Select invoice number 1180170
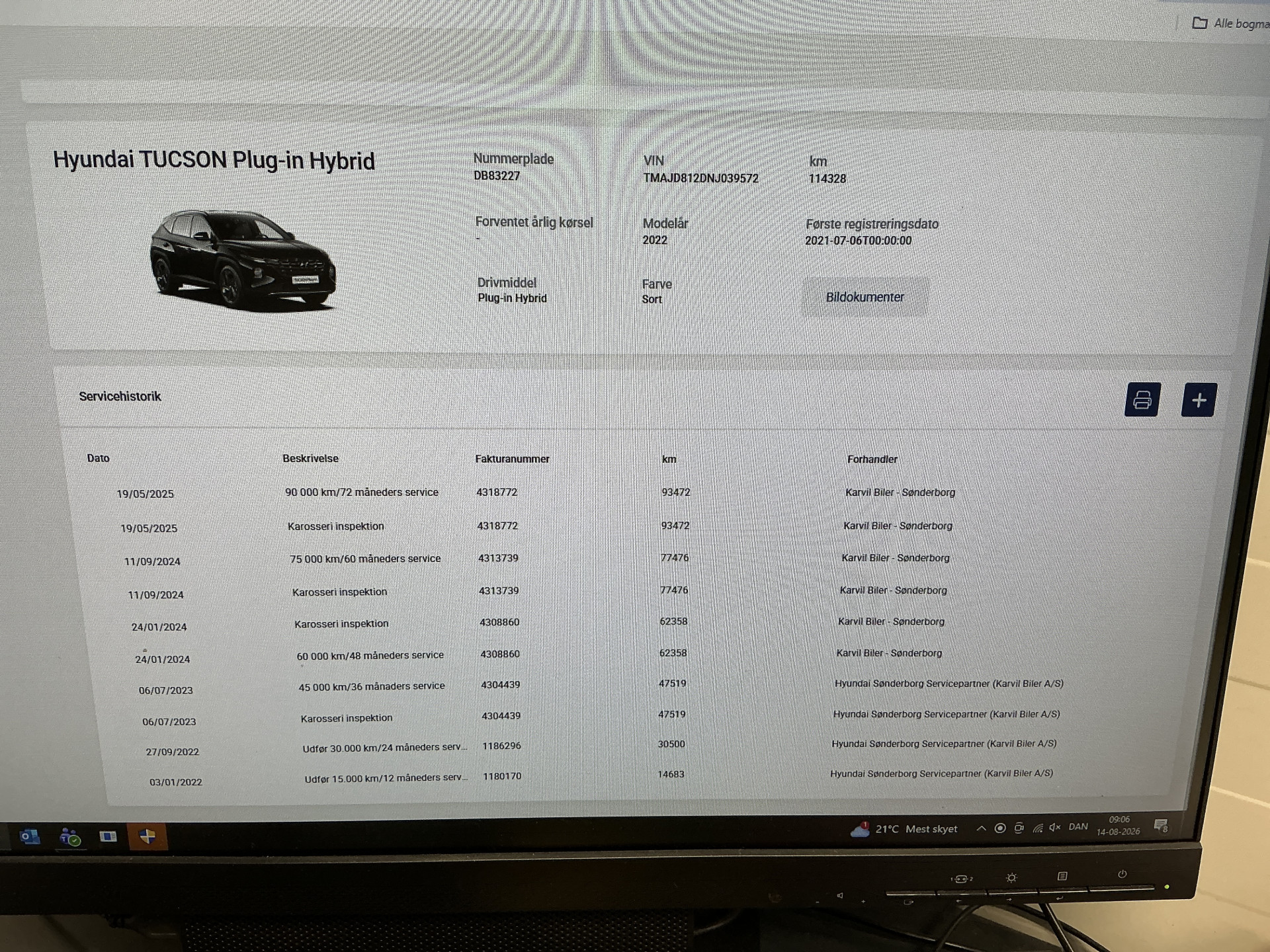The image size is (1270, 952). 502,776
